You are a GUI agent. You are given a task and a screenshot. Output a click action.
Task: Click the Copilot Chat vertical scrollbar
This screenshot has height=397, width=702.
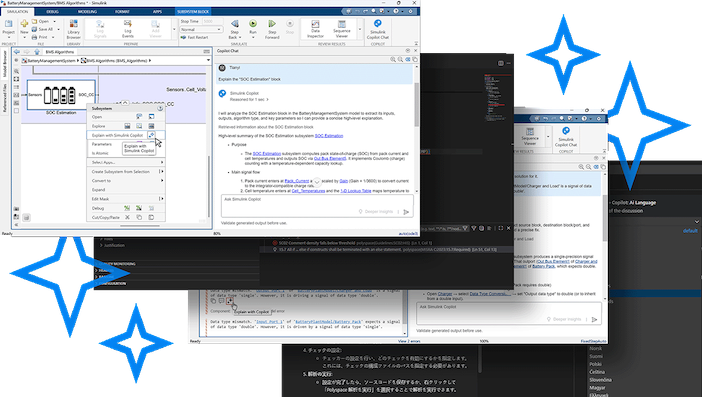point(416,105)
